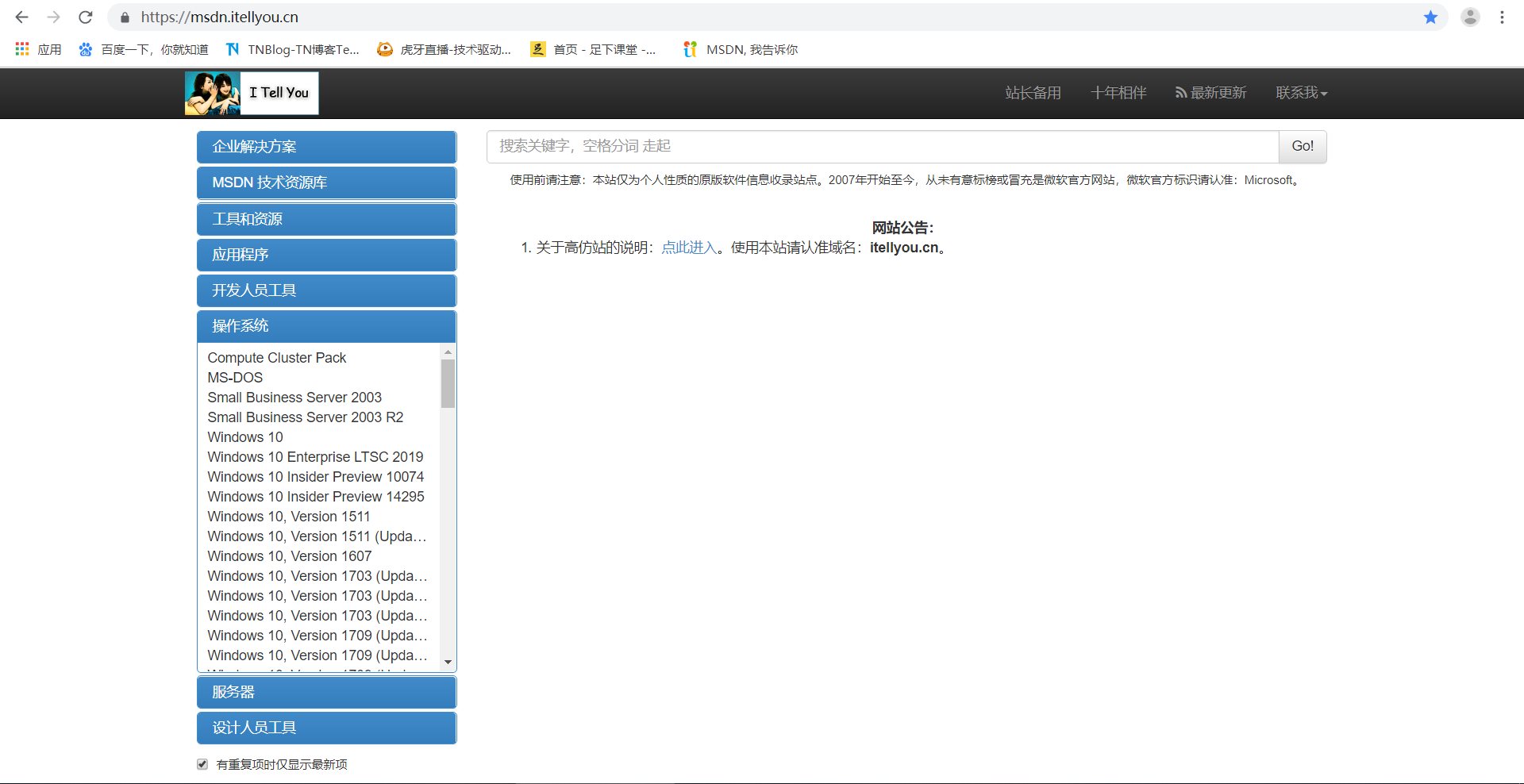The height and width of the screenshot is (784, 1524).
Task: Click the padlock site security icon
Action: (x=125, y=17)
